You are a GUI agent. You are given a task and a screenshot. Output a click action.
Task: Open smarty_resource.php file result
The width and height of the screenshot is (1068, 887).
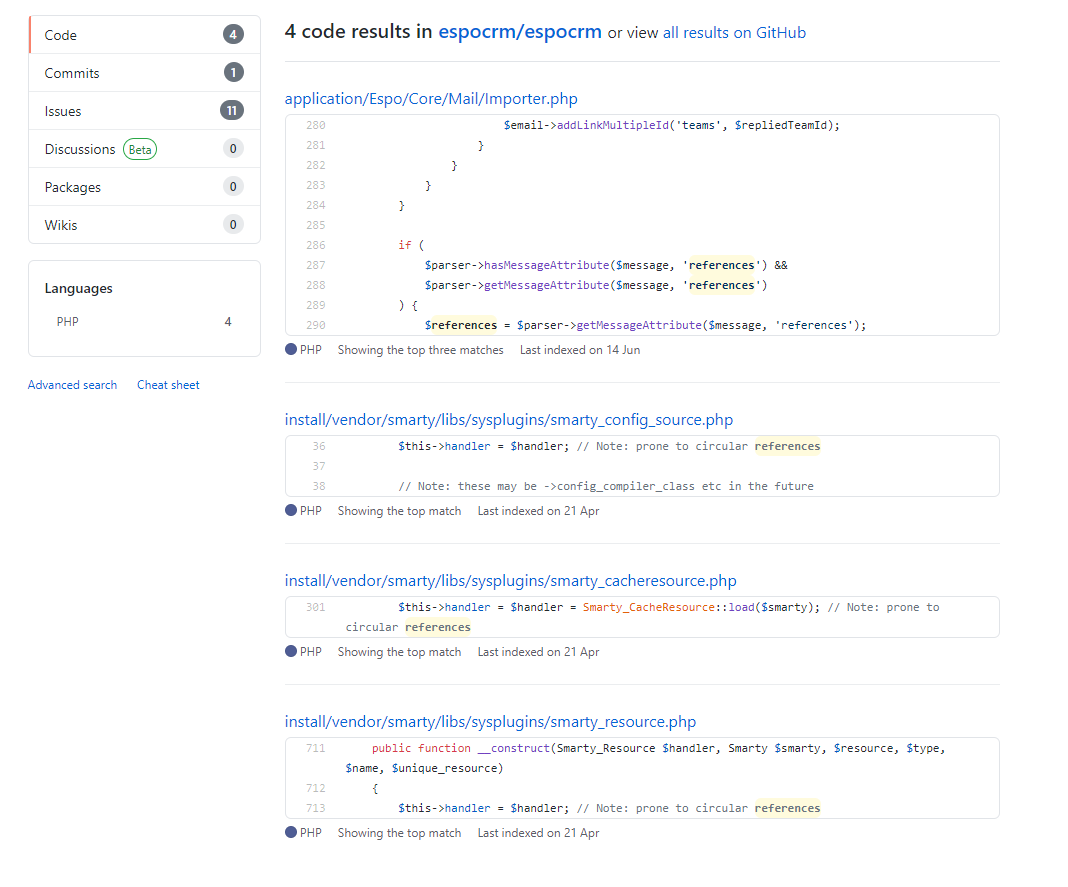click(490, 722)
